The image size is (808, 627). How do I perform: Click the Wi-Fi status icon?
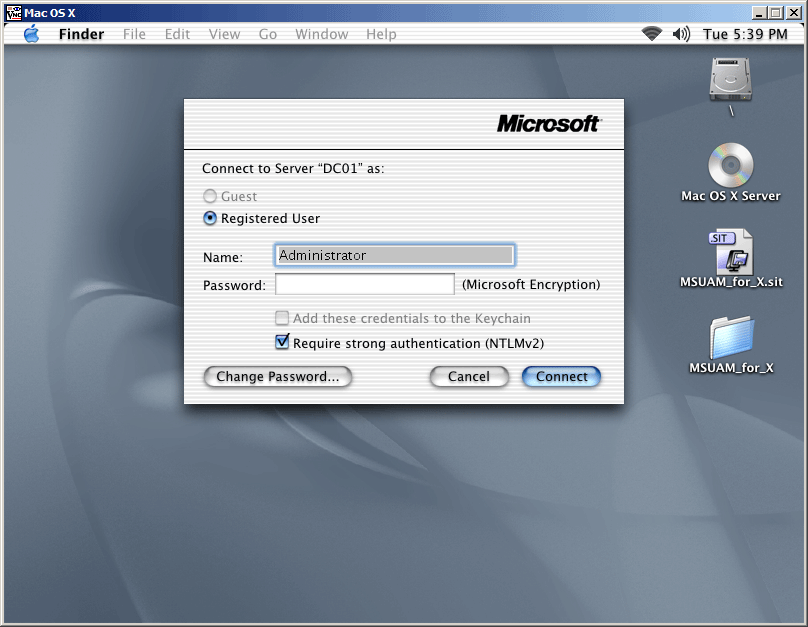[x=652, y=34]
